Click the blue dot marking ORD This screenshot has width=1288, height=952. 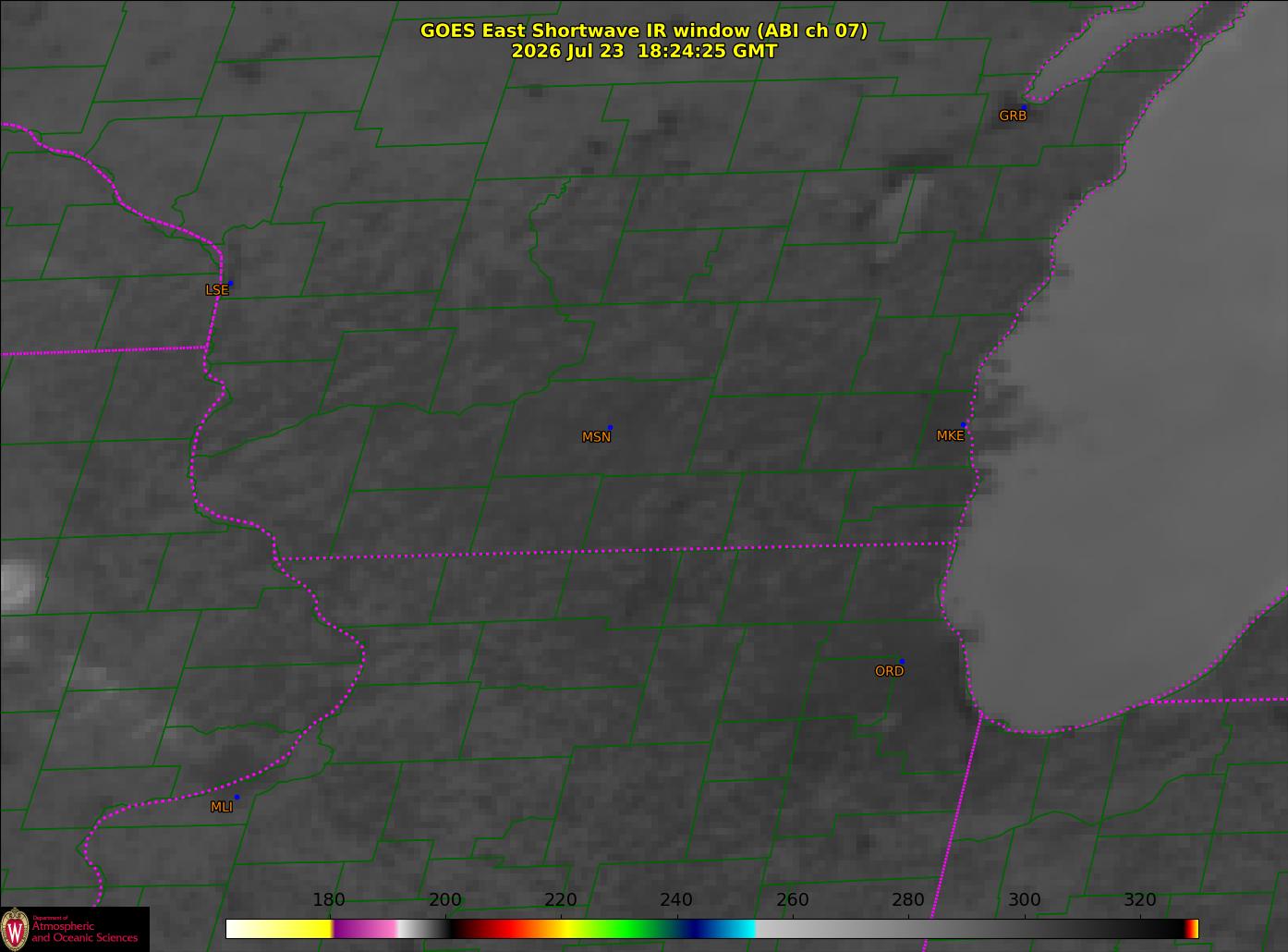pos(902,662)
